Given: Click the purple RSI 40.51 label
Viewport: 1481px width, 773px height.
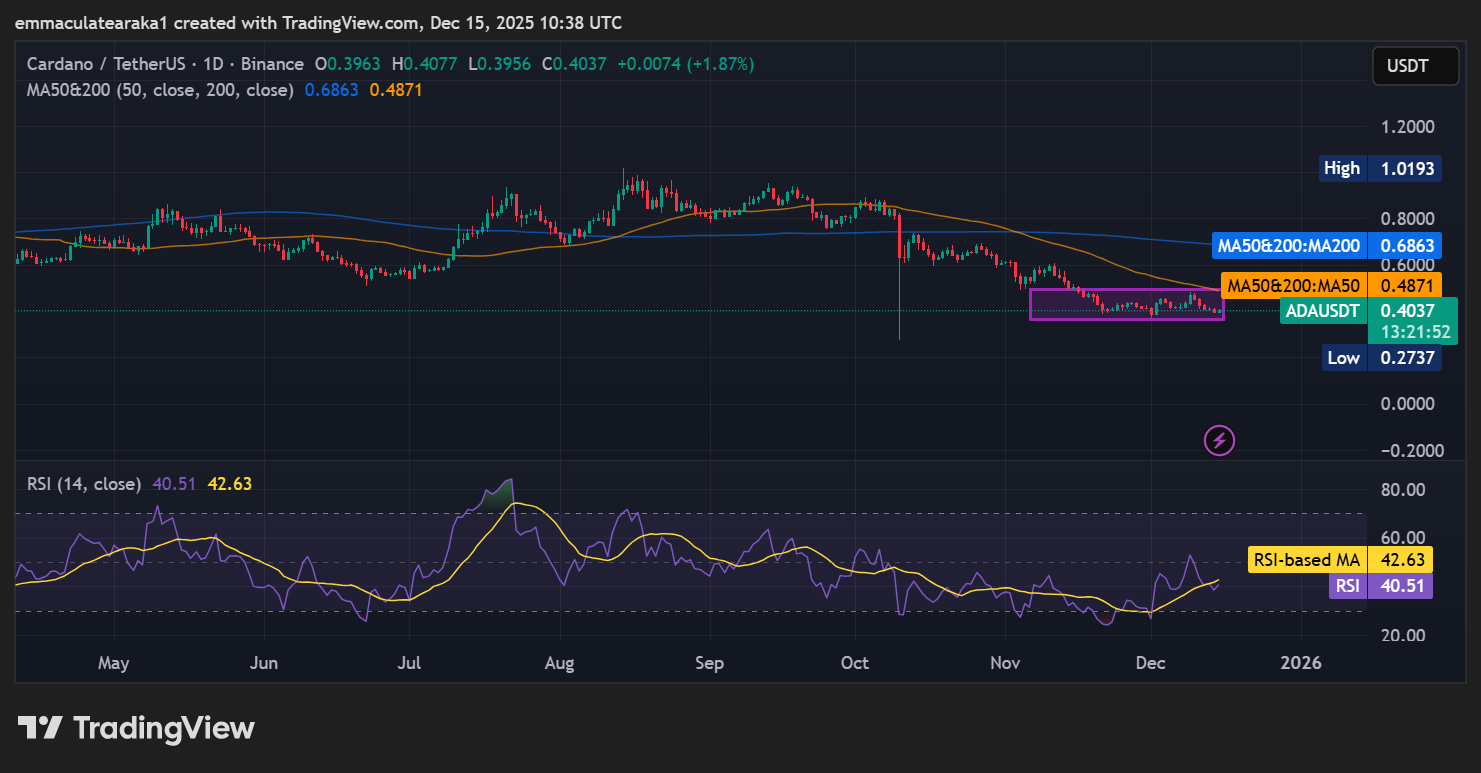Looking at the screenshot, I should [1380, 586].
